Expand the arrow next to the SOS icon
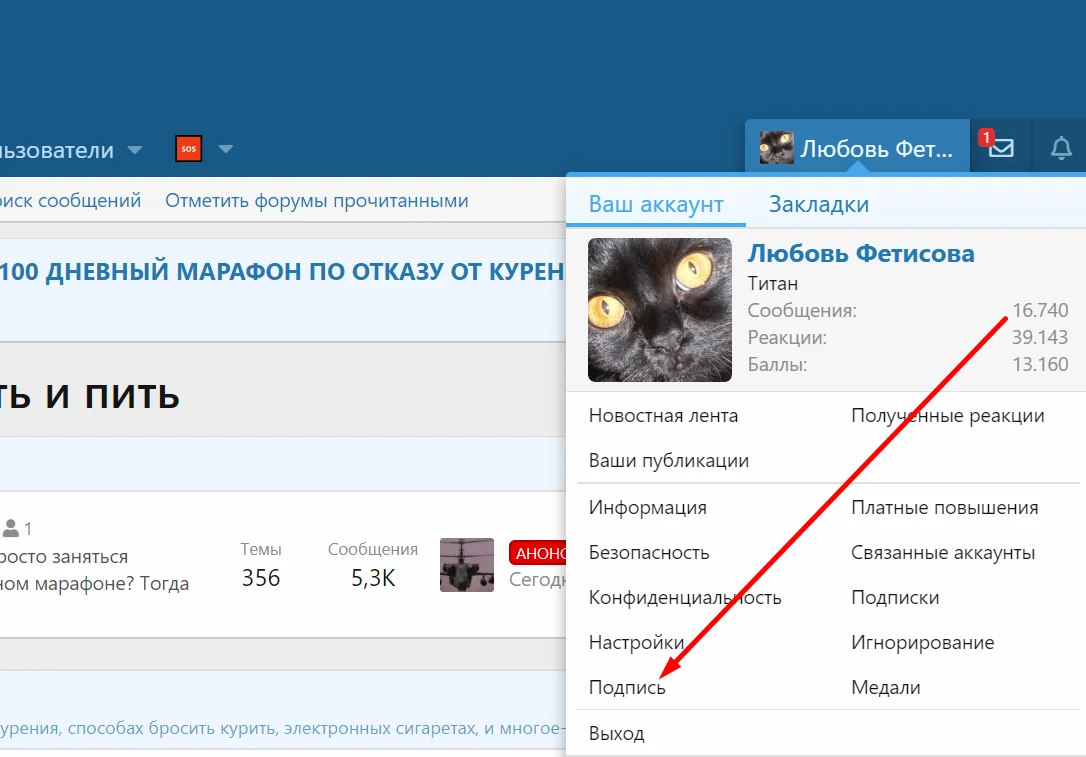1086x757 pixels. [226, 149]
